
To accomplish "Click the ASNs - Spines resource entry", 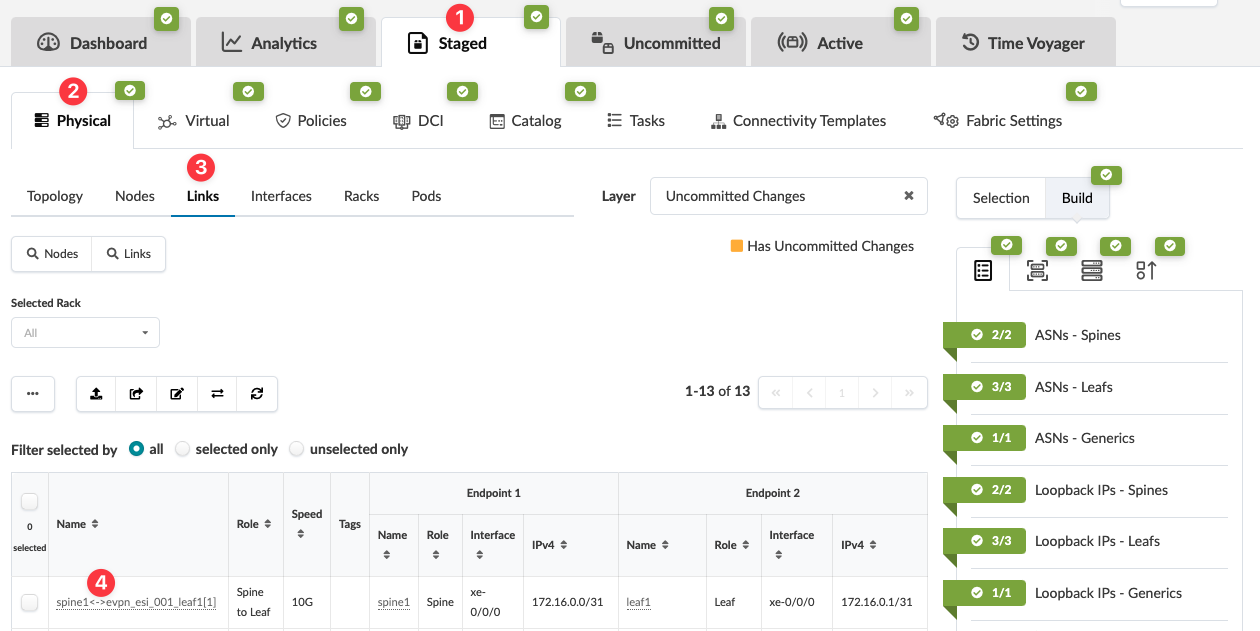I will click(1077, 335).
